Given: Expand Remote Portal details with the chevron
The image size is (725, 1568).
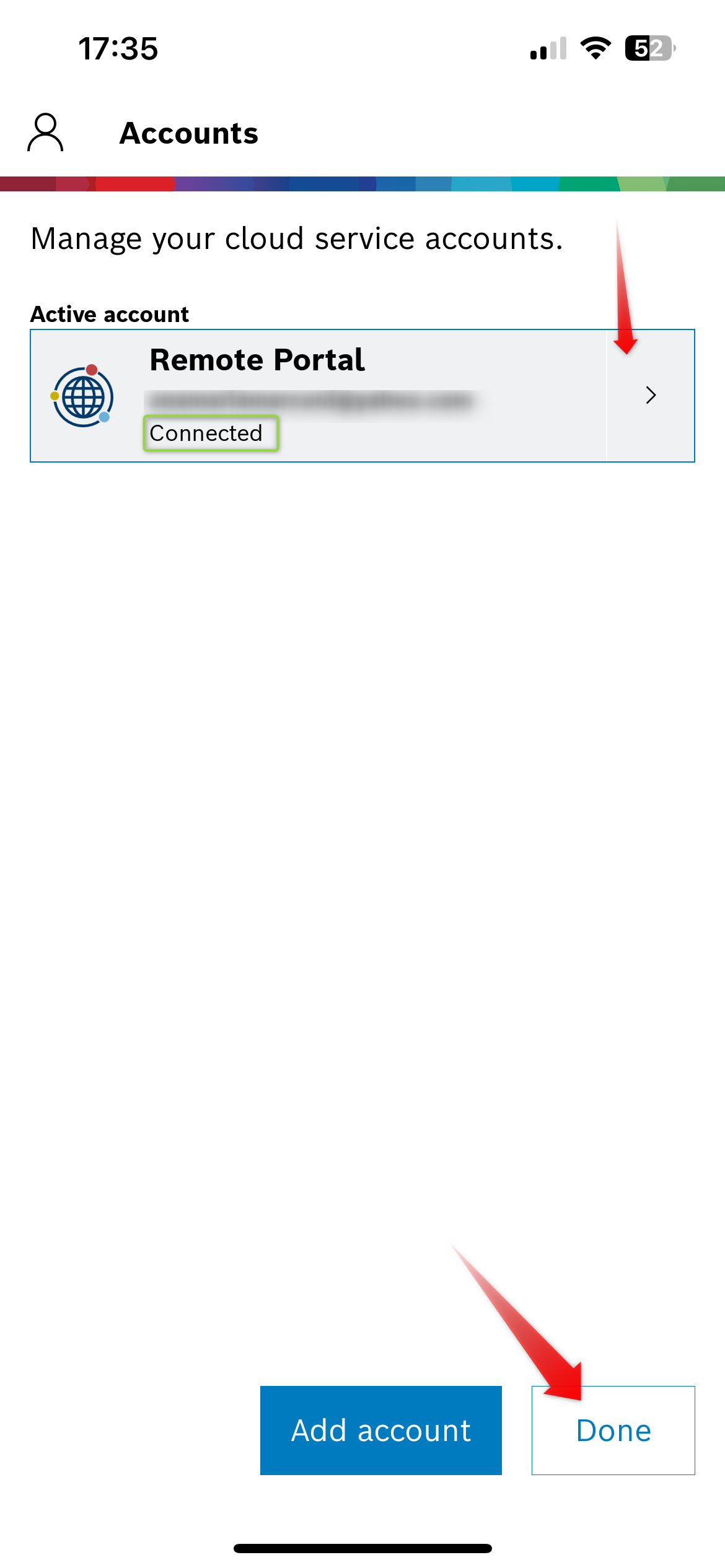Looking at the screenshot, I should click(x=651, y=395).
